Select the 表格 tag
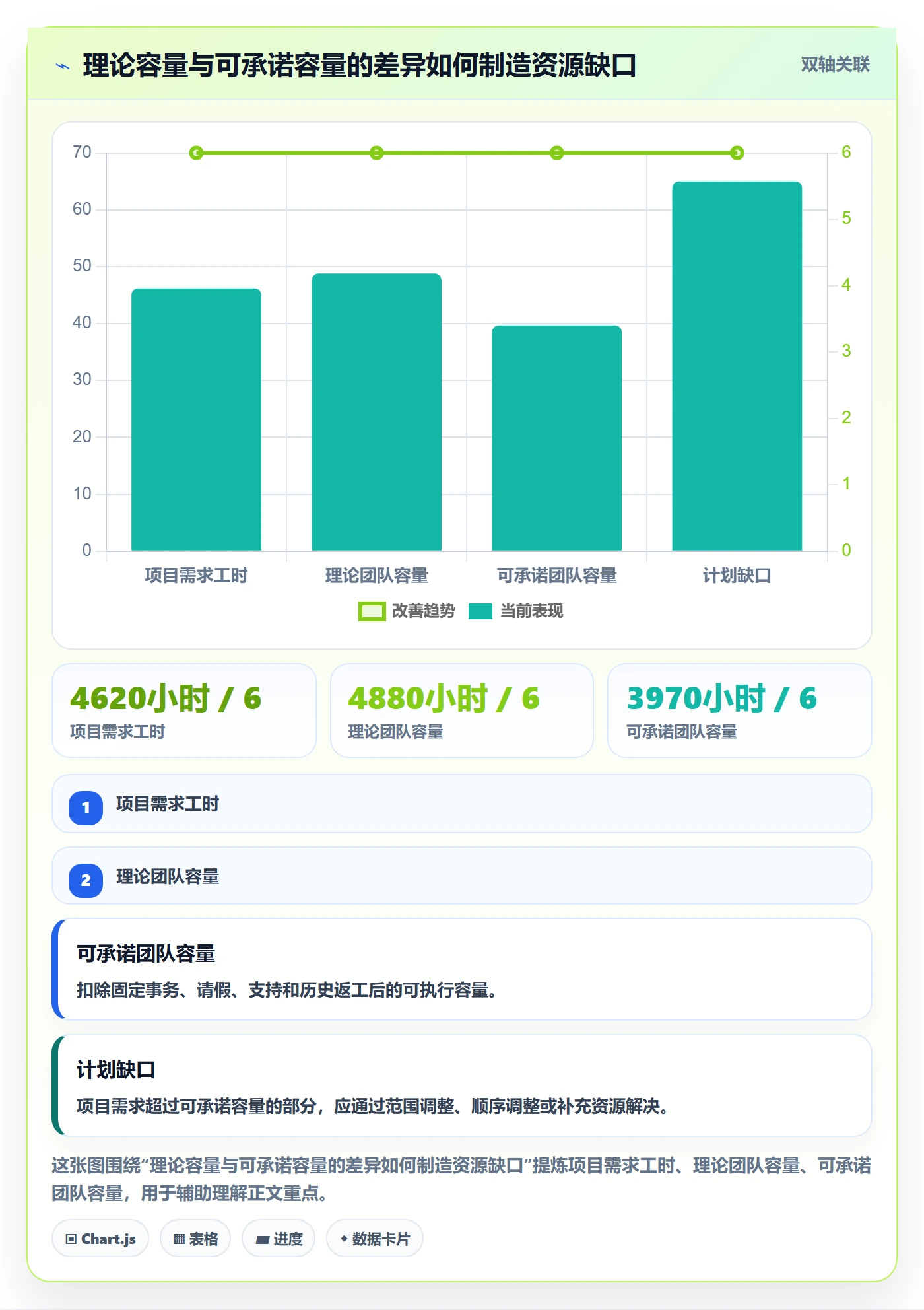Image resolution: width=924 pixels, height=1310 pixels. coord(195,1239)
